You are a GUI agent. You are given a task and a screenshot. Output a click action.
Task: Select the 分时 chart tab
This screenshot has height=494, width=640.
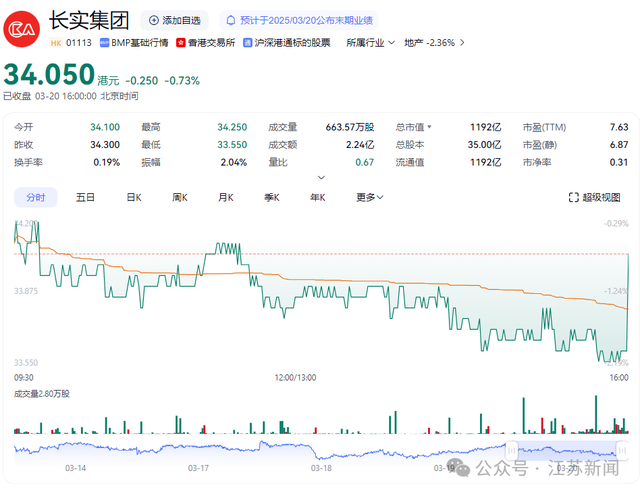click(x=36, y=198)
